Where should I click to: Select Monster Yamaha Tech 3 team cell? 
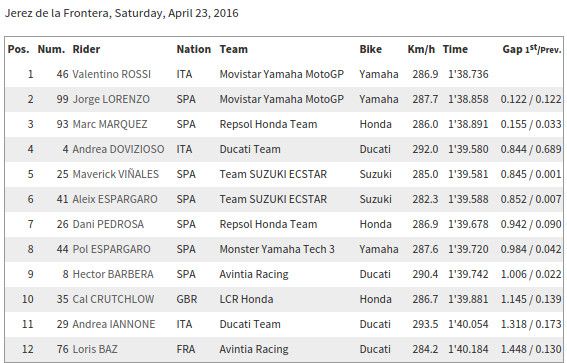click(277, 249)
